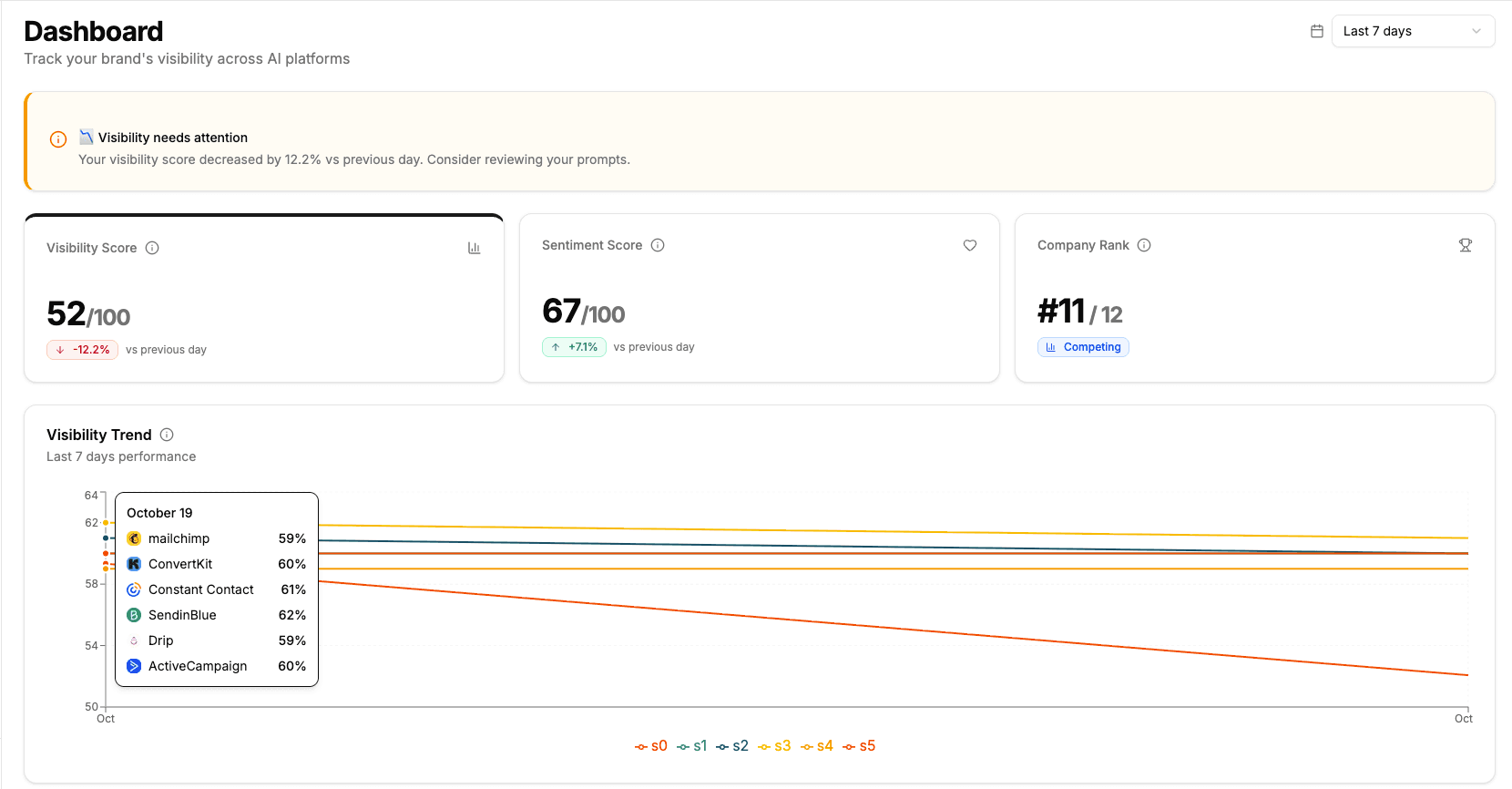Toggle the s1 series in chart legend
This screenshot has height=789, width=1512.
[x=692, y=745]
